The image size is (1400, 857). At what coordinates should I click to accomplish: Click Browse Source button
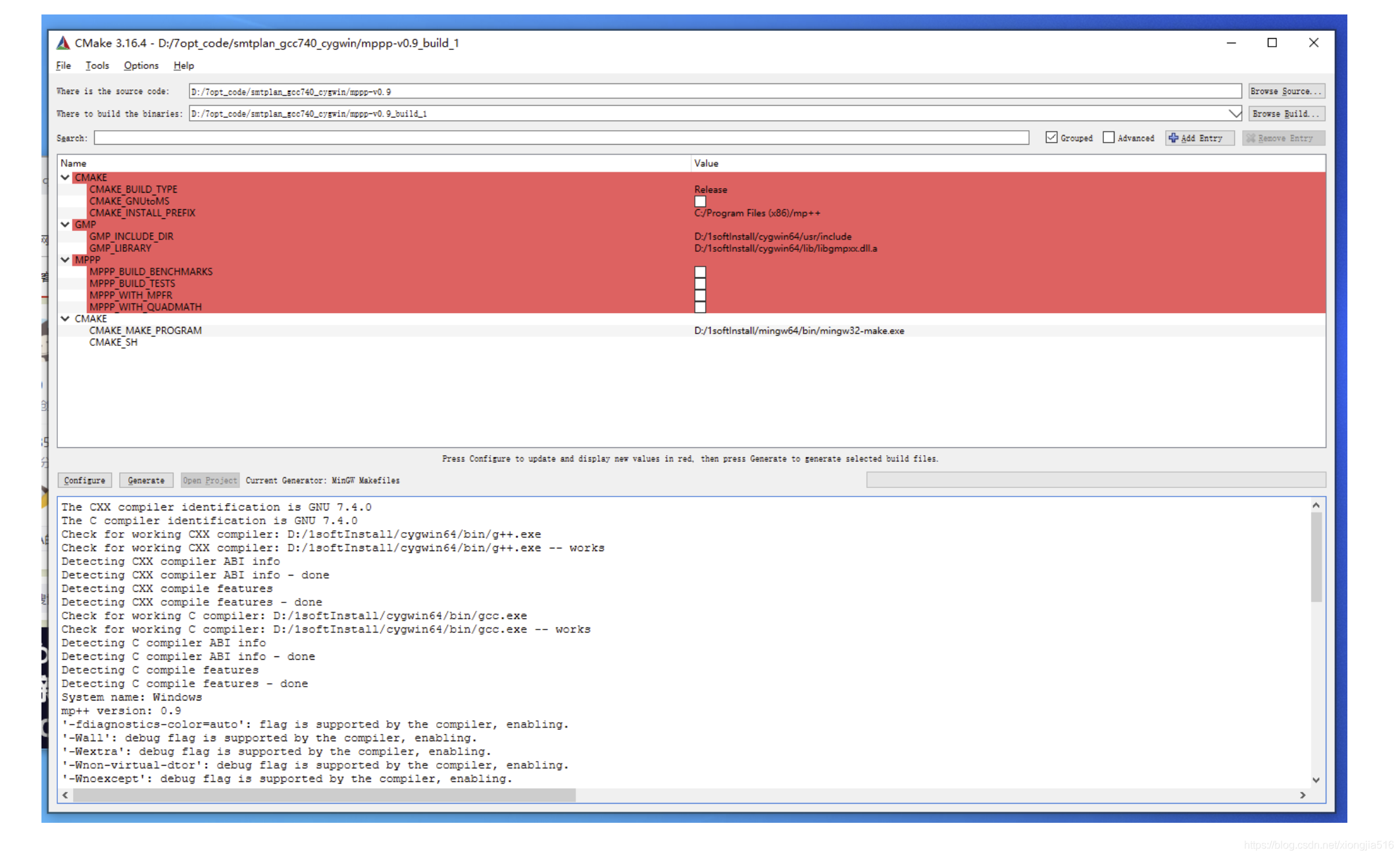click(1286, 91)
